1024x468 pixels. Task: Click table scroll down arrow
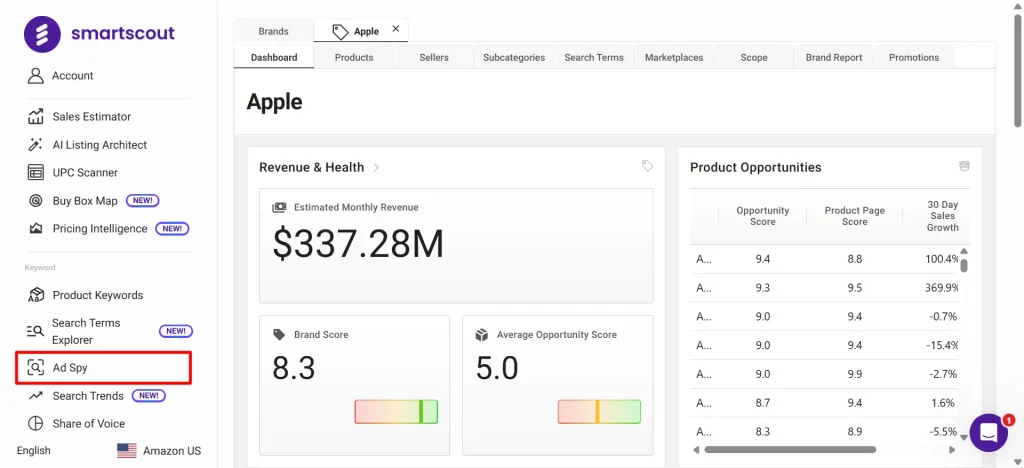coord(964,437)
